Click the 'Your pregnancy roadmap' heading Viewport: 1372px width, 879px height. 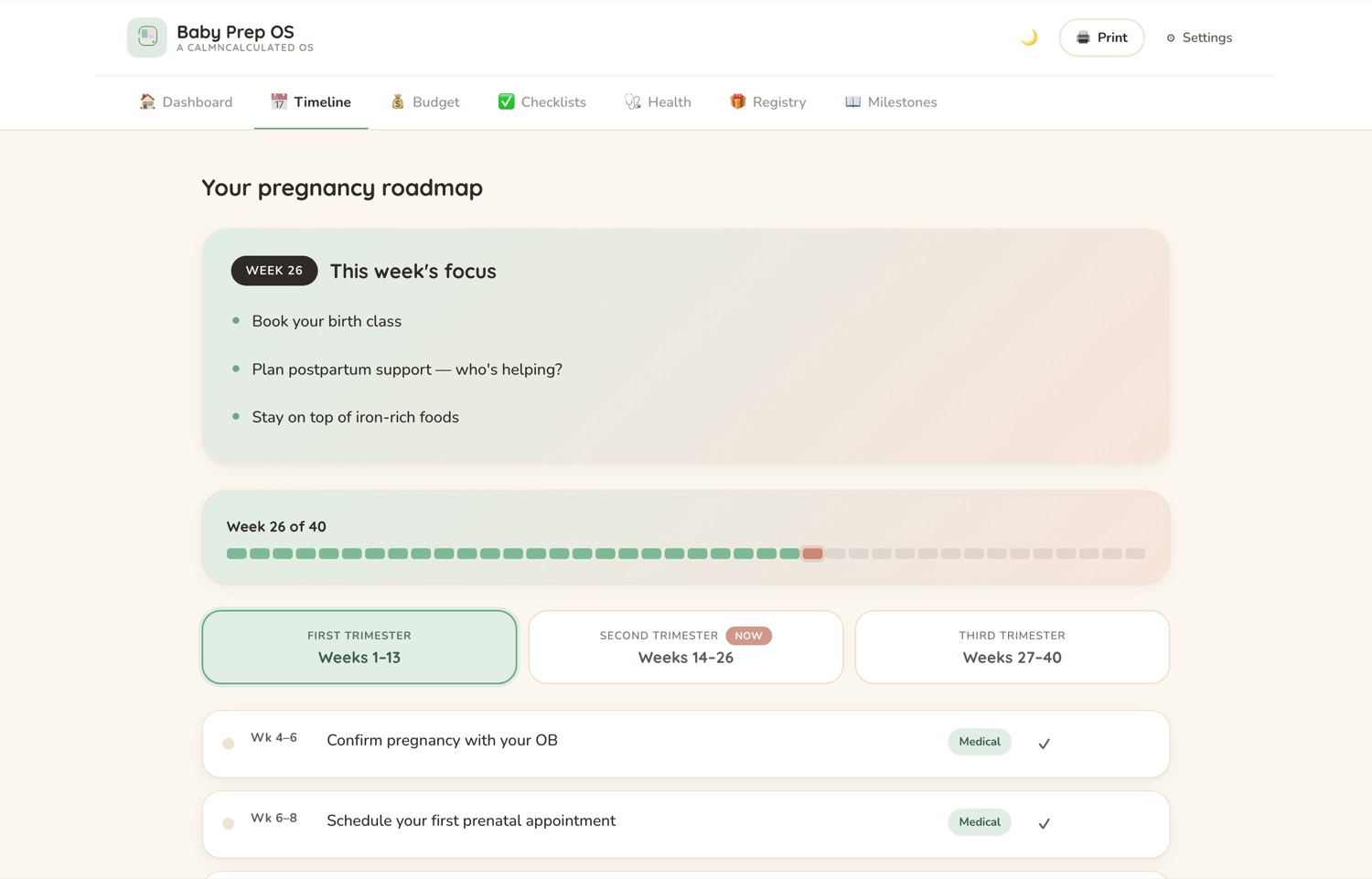pos(342,188)
